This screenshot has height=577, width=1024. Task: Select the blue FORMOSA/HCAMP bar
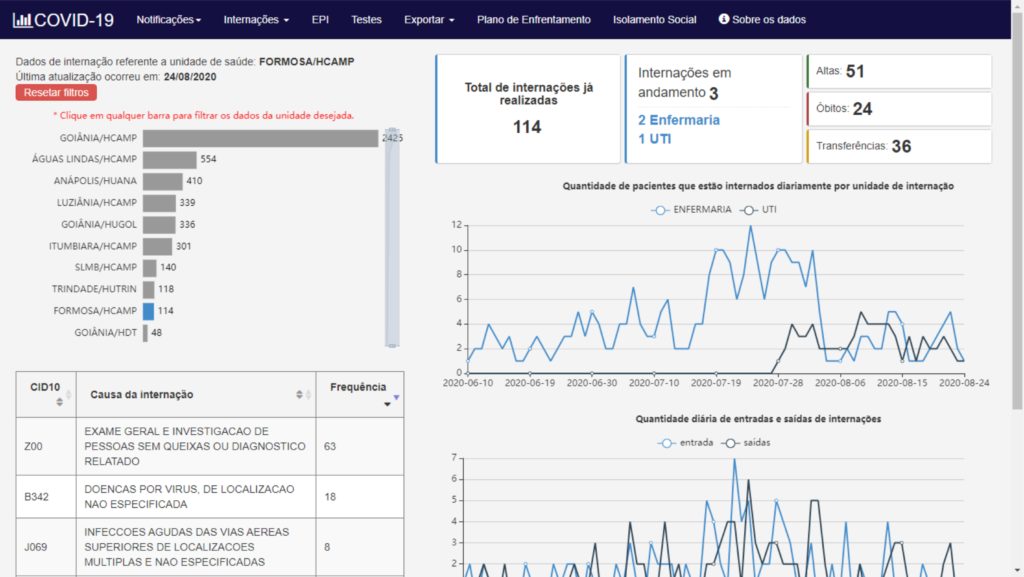(x=148, y=311)
